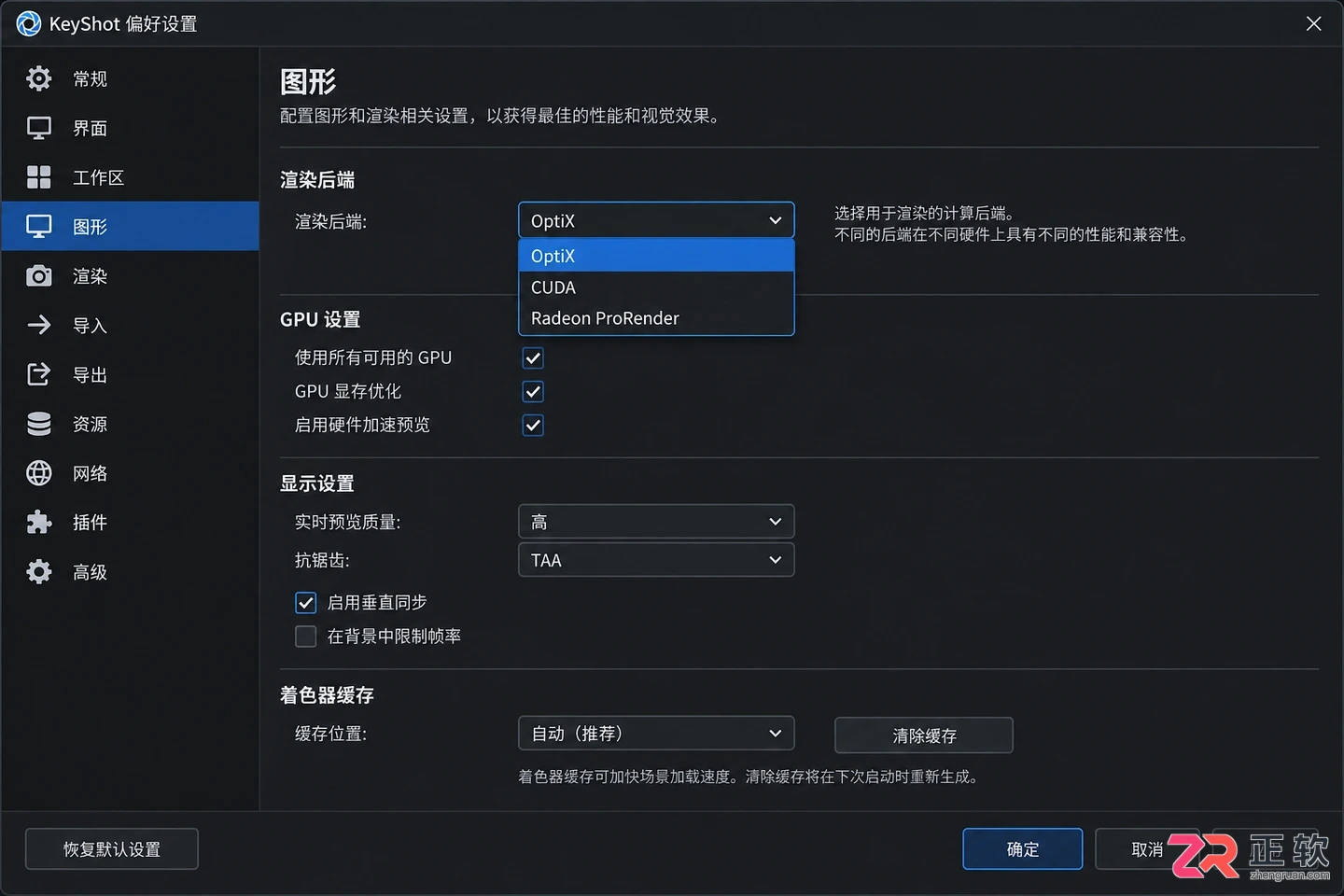Open the 常规 settings page
This screenshot has width=1344, height=896.
point(130,78)
